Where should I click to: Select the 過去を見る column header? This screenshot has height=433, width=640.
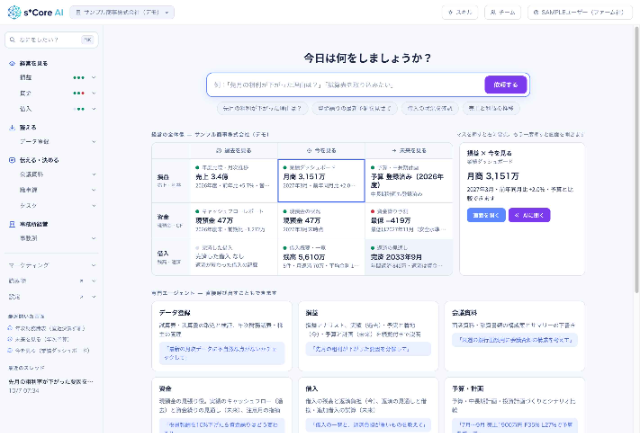point(233,151)
